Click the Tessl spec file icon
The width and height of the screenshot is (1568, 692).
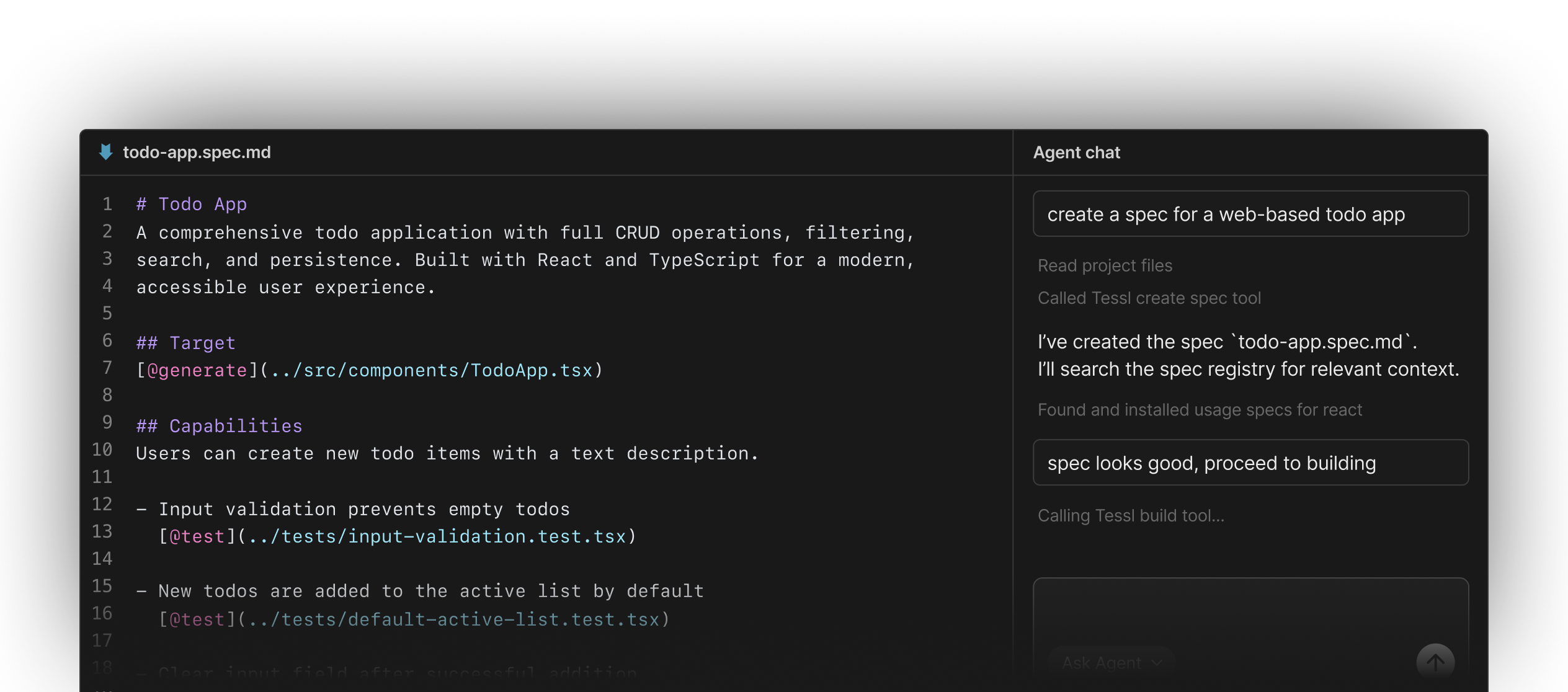click(x=106, y=152)
